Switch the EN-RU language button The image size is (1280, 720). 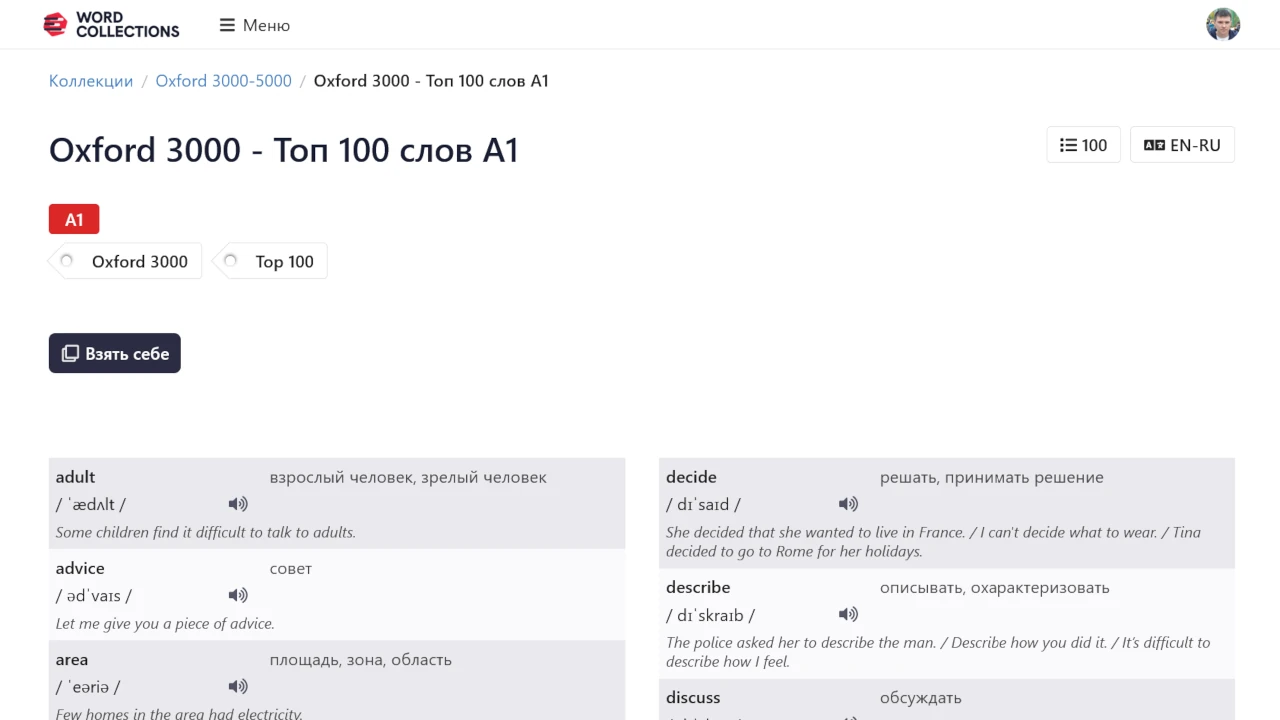(1182, 145)
